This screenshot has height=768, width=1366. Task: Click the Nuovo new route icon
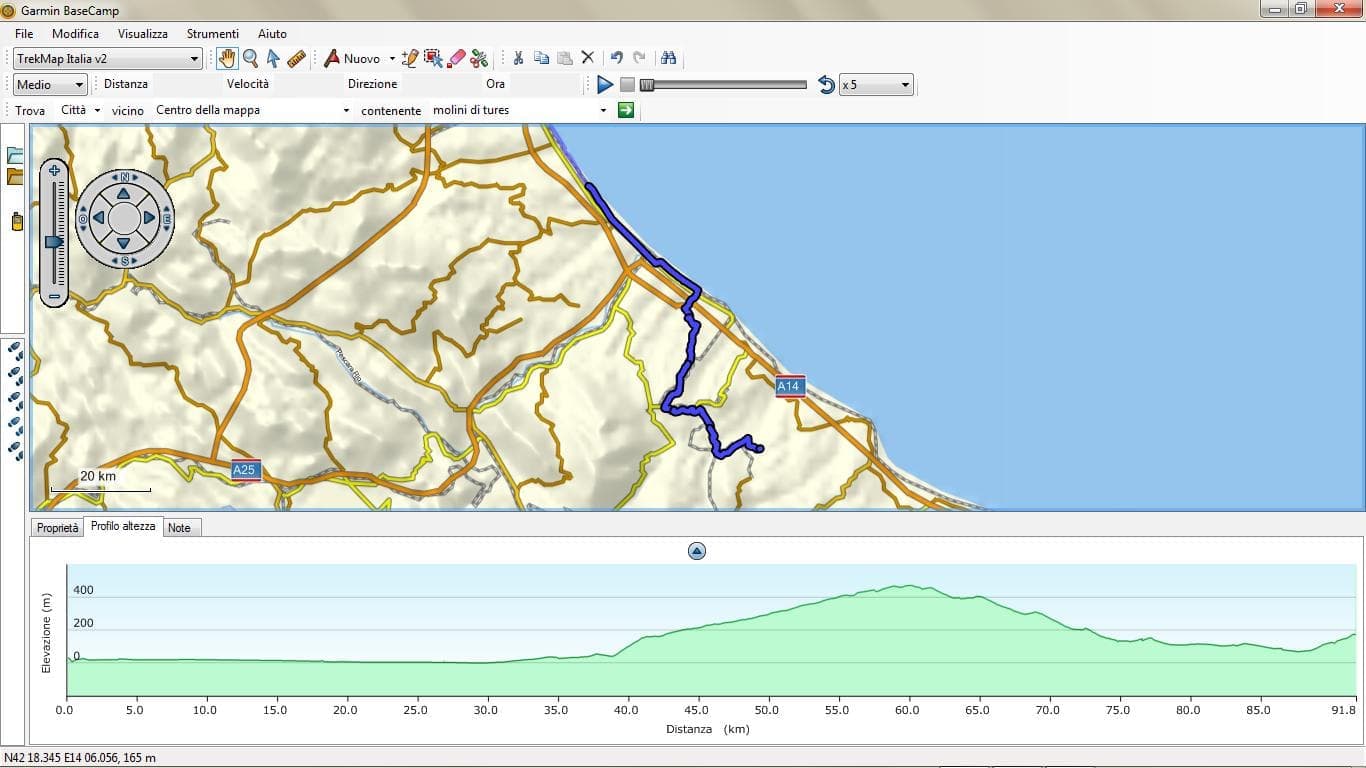(332, 58)
